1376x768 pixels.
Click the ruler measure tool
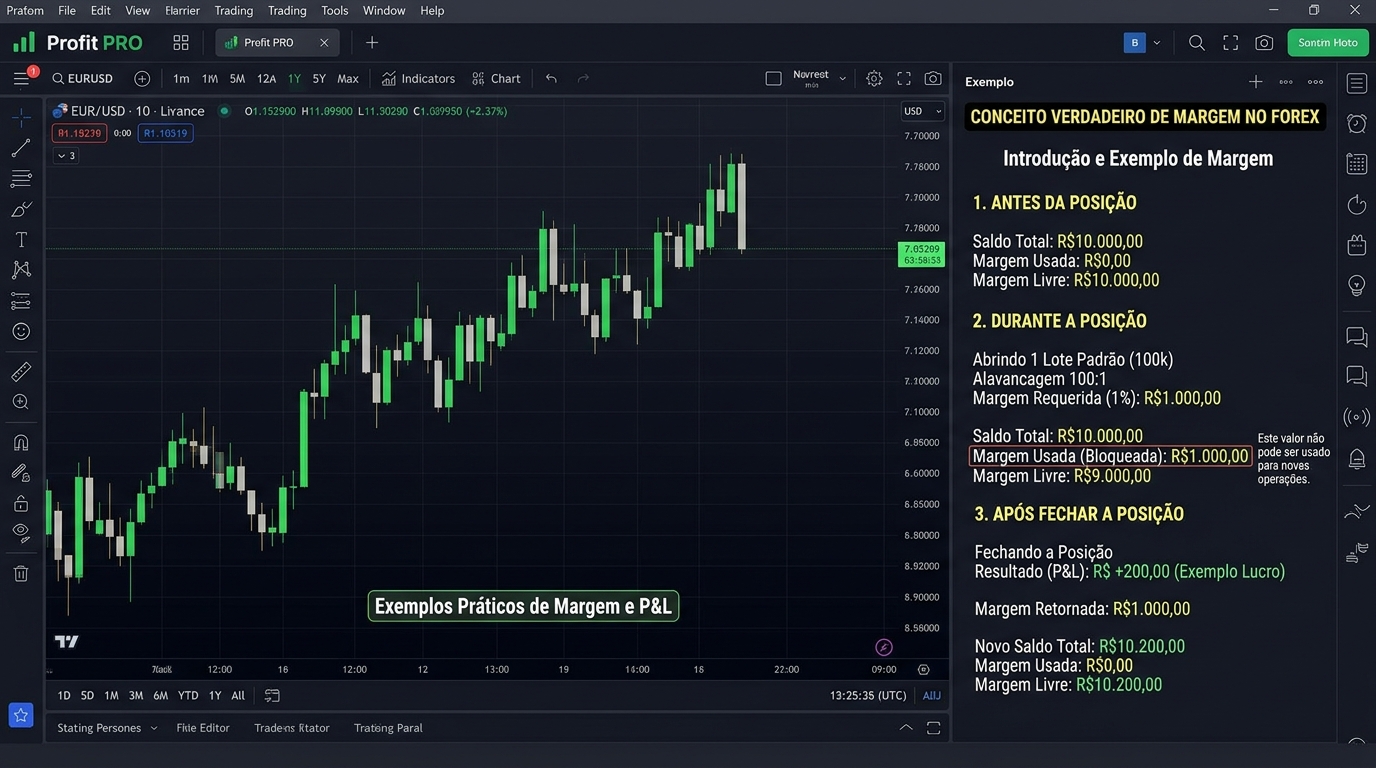pos(21,372)
